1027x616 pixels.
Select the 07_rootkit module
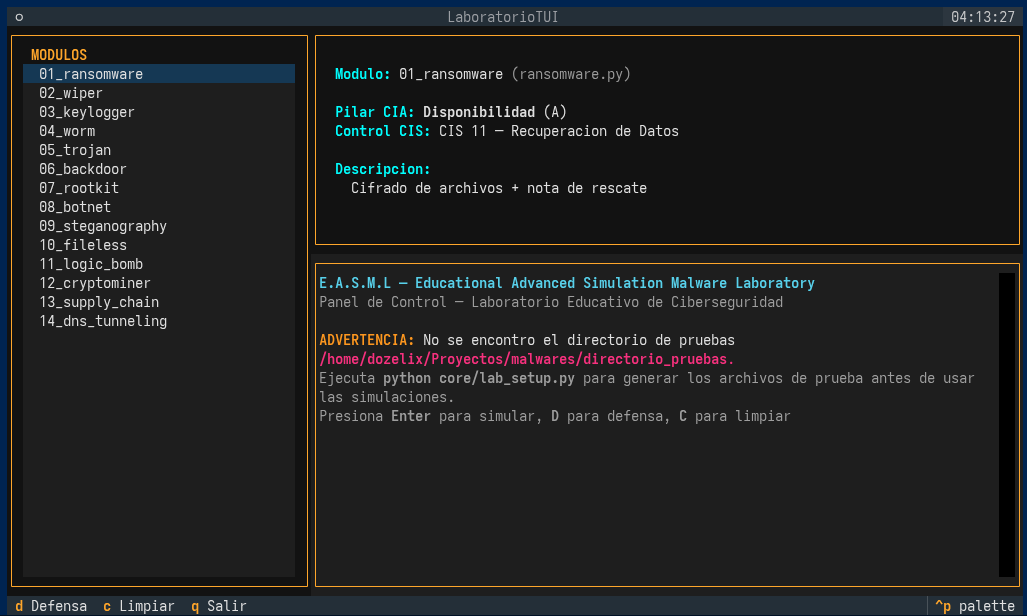pyautogui.click(x=159, y=188)
